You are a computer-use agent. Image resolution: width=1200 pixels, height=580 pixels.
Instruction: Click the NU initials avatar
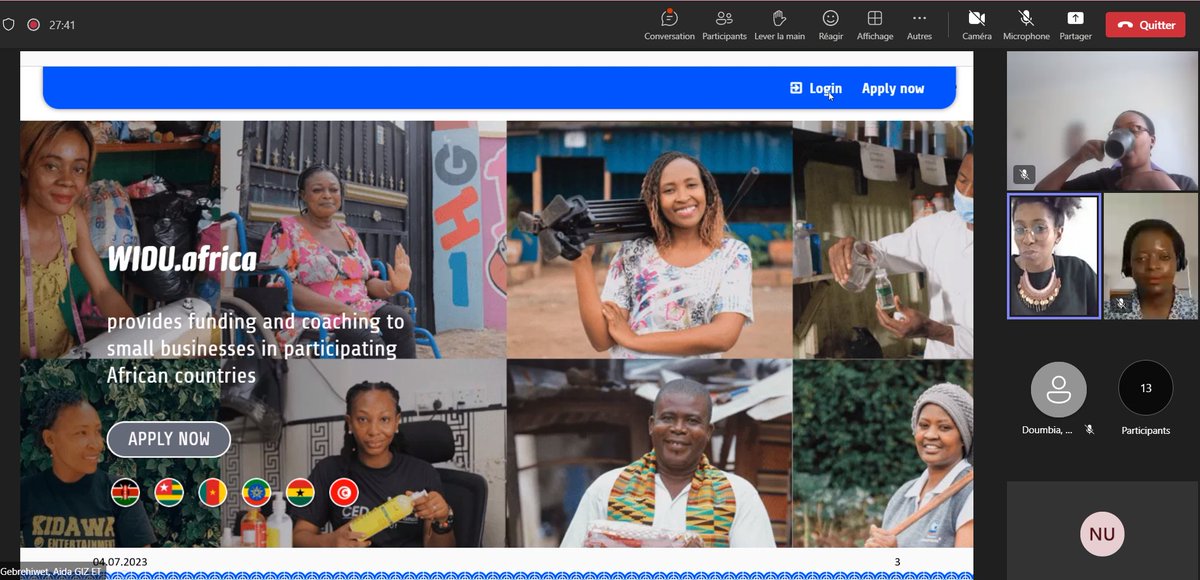coord(1102,534)
